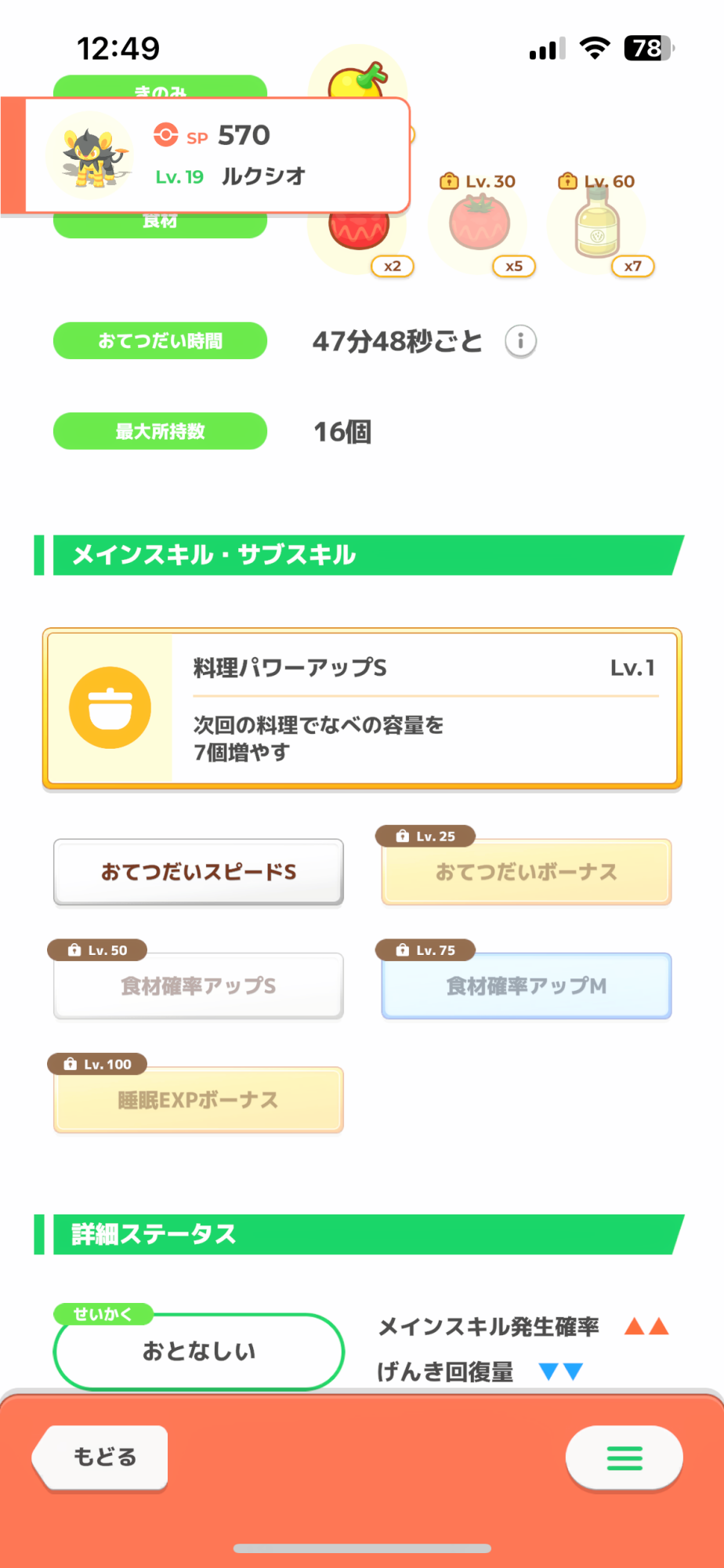This screenshot has width=724, height=1568.
Task: Tap the locked Lv. 30 tomato ingredient
Action: pos(480,224)
